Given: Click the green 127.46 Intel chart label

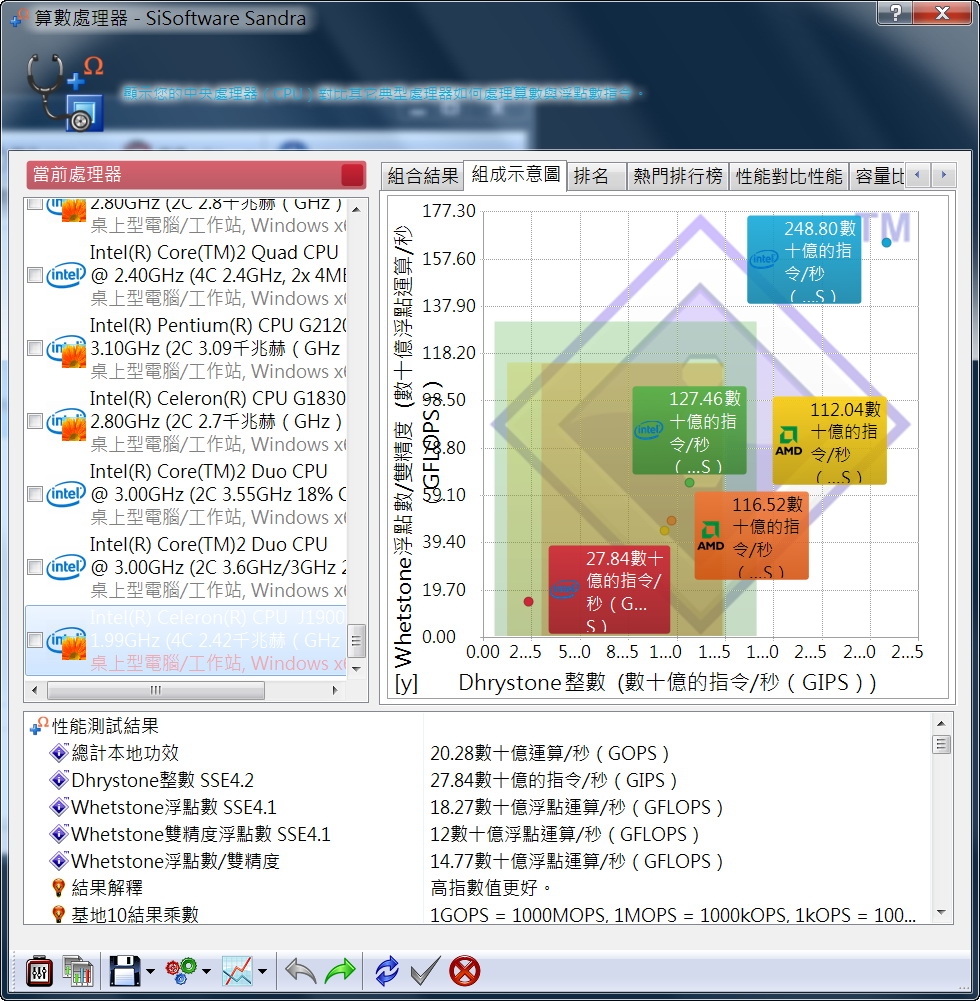Looking at the screenshot, I should (690, 430).
